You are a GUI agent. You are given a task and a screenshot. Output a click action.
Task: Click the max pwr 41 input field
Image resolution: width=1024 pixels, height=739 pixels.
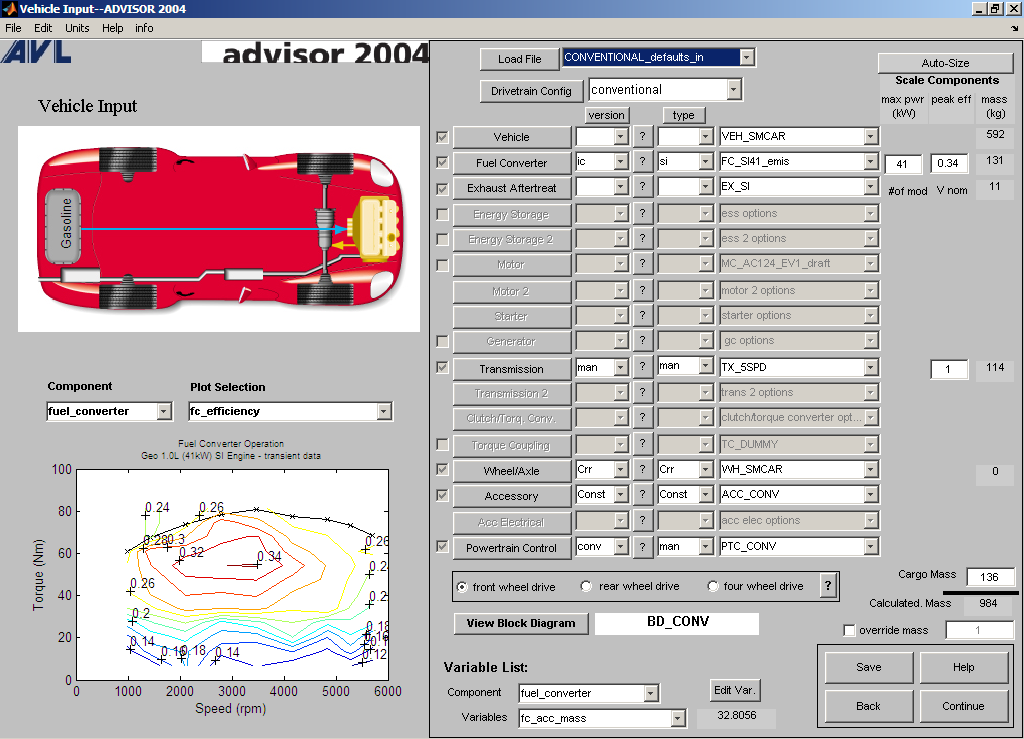903,164
